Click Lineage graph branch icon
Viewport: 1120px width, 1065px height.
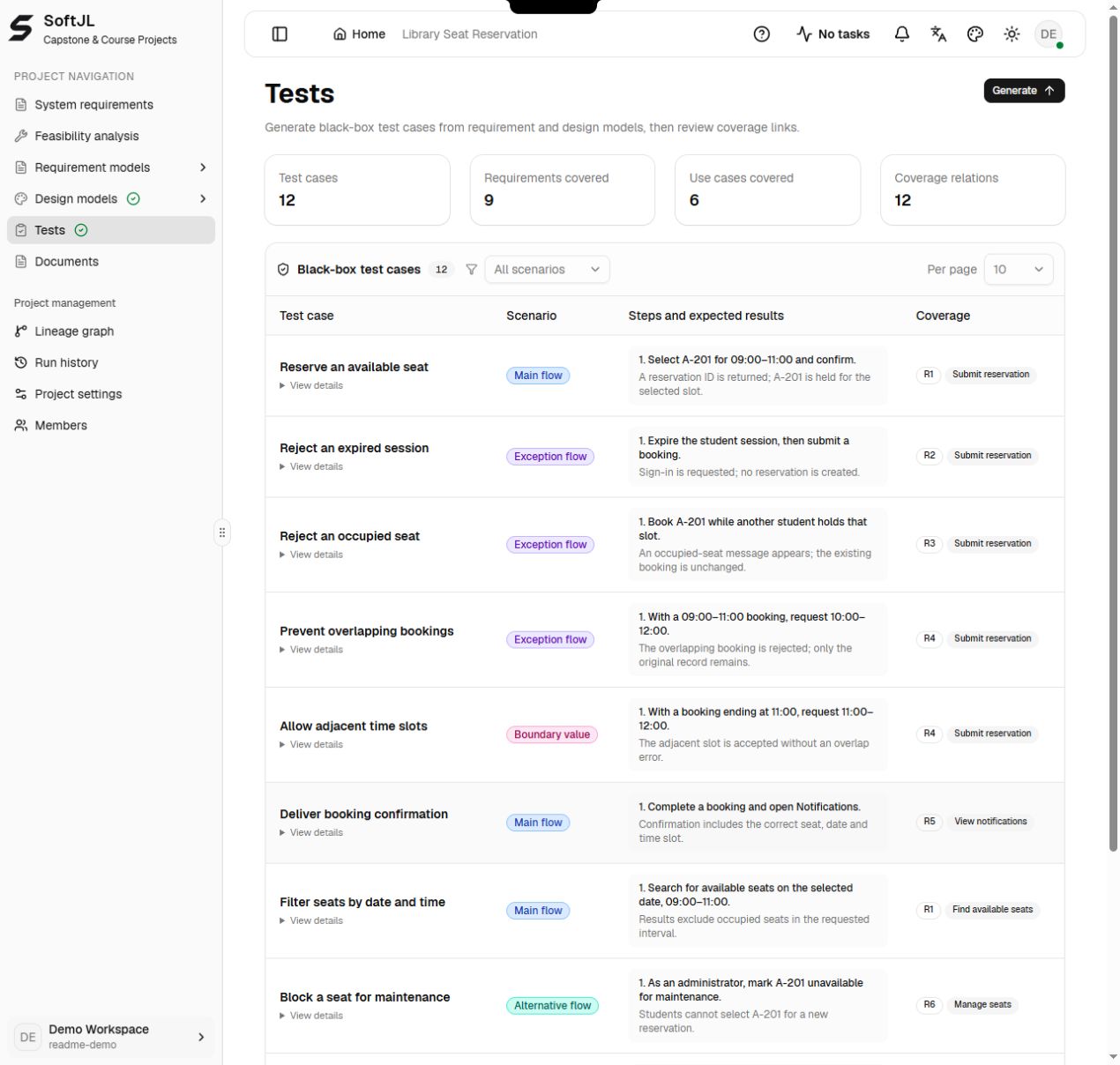coord(21,331)
